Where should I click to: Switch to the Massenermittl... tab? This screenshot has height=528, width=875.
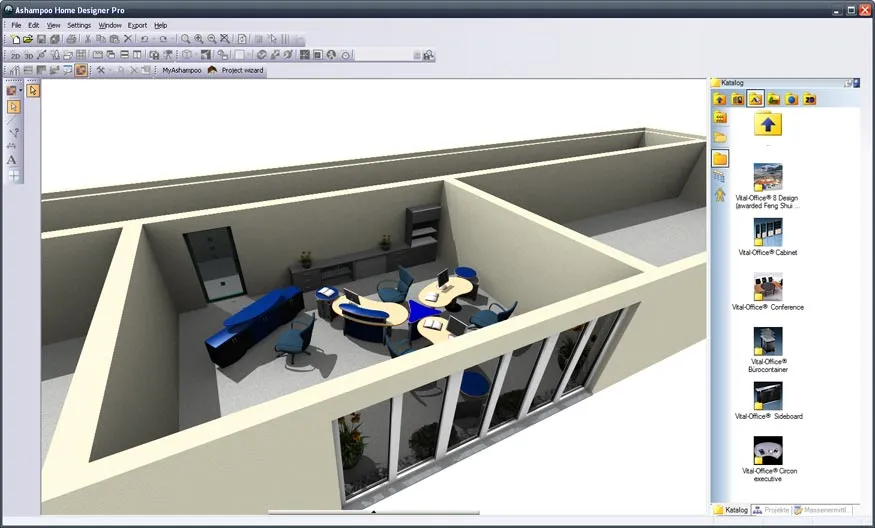(x=822, y=510)
